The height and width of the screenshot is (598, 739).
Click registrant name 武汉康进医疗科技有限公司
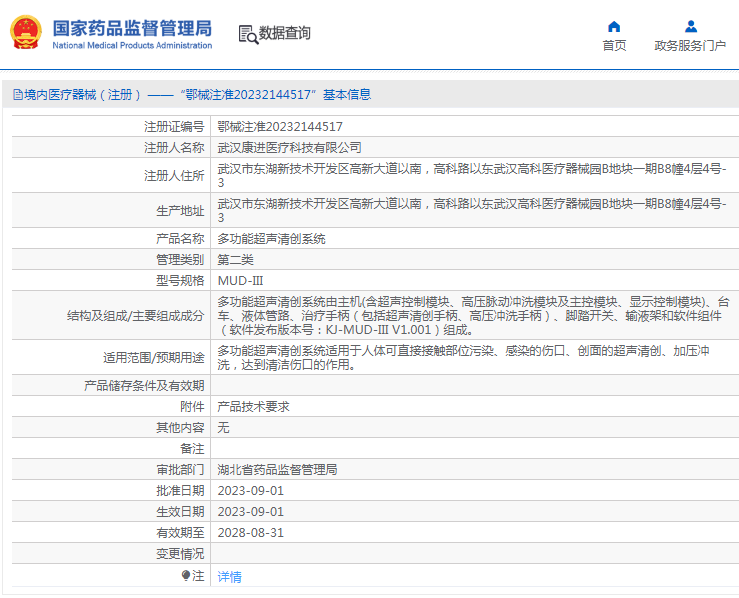point(289,147)
